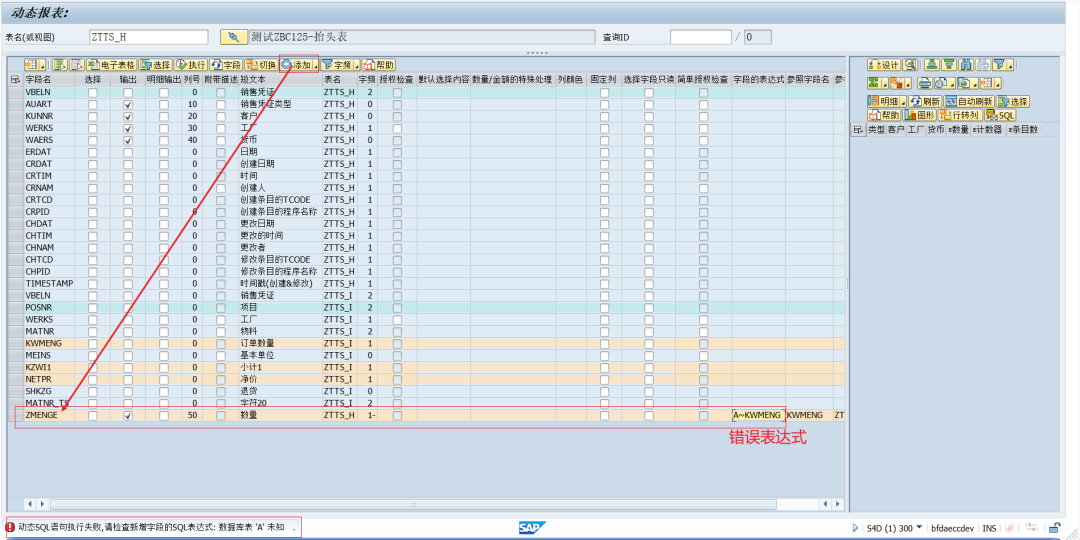Toggle 输出 checkbox for ZMENGE row
Viewport: 1080px width, 540px height.
point(127,415)
